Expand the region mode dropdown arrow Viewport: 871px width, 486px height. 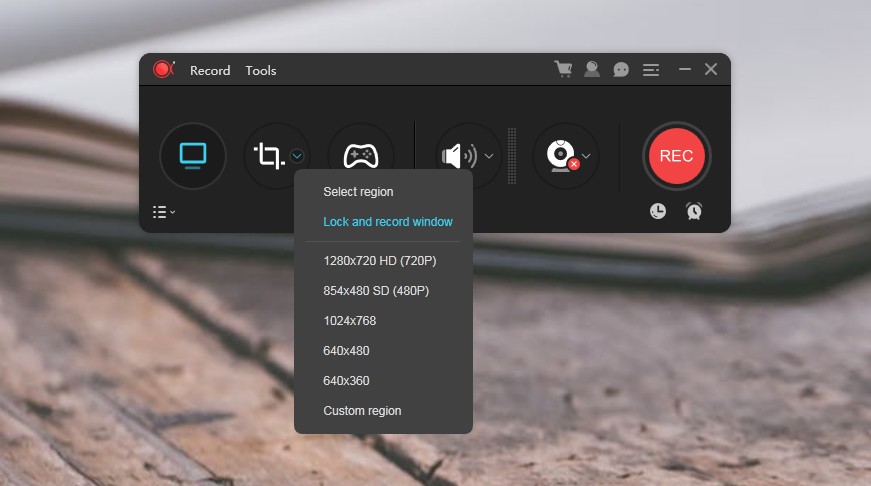[x=298, y=156]
